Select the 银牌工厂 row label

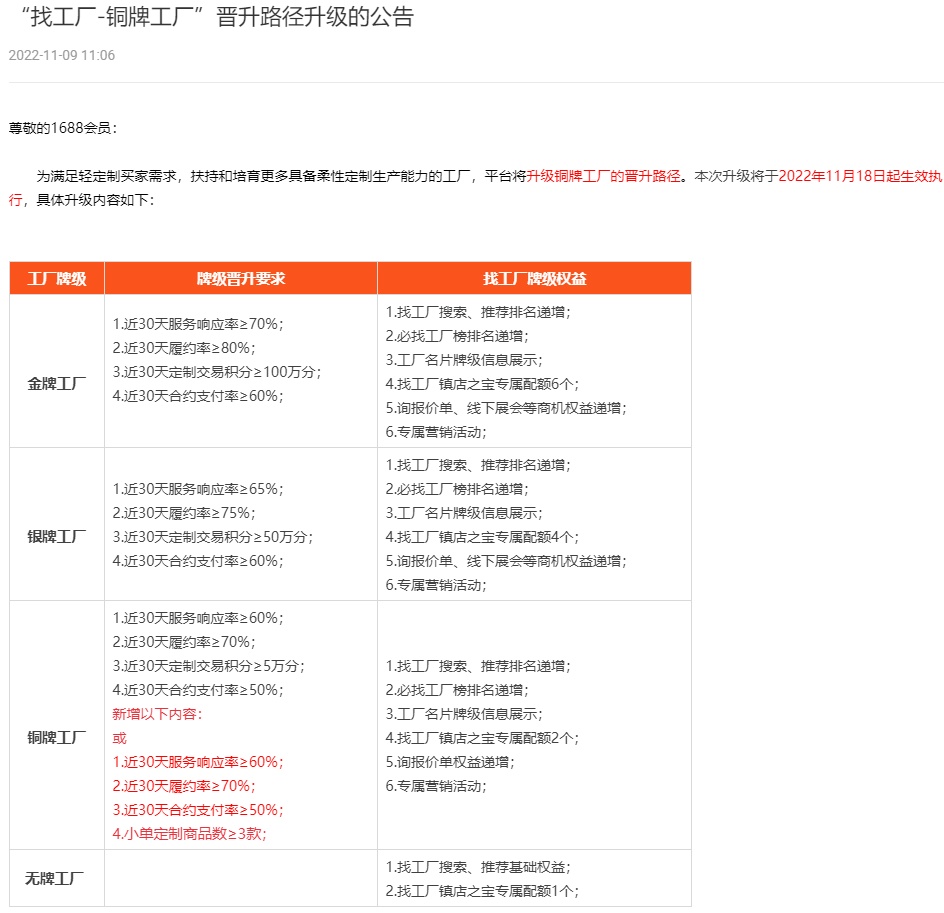click(x=57, y=536)
